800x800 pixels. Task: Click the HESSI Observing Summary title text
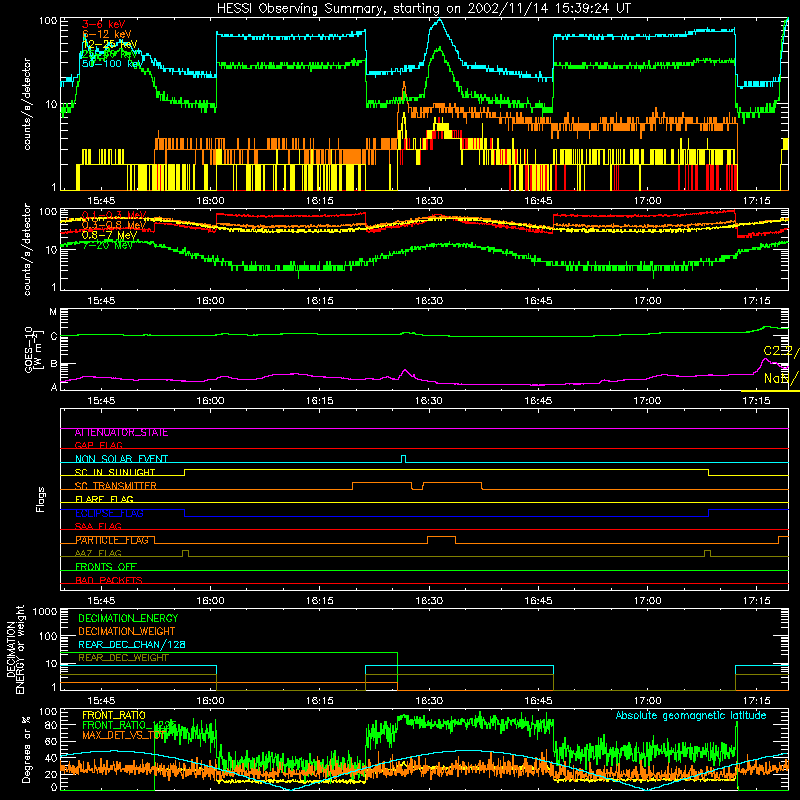pos(423,8)
